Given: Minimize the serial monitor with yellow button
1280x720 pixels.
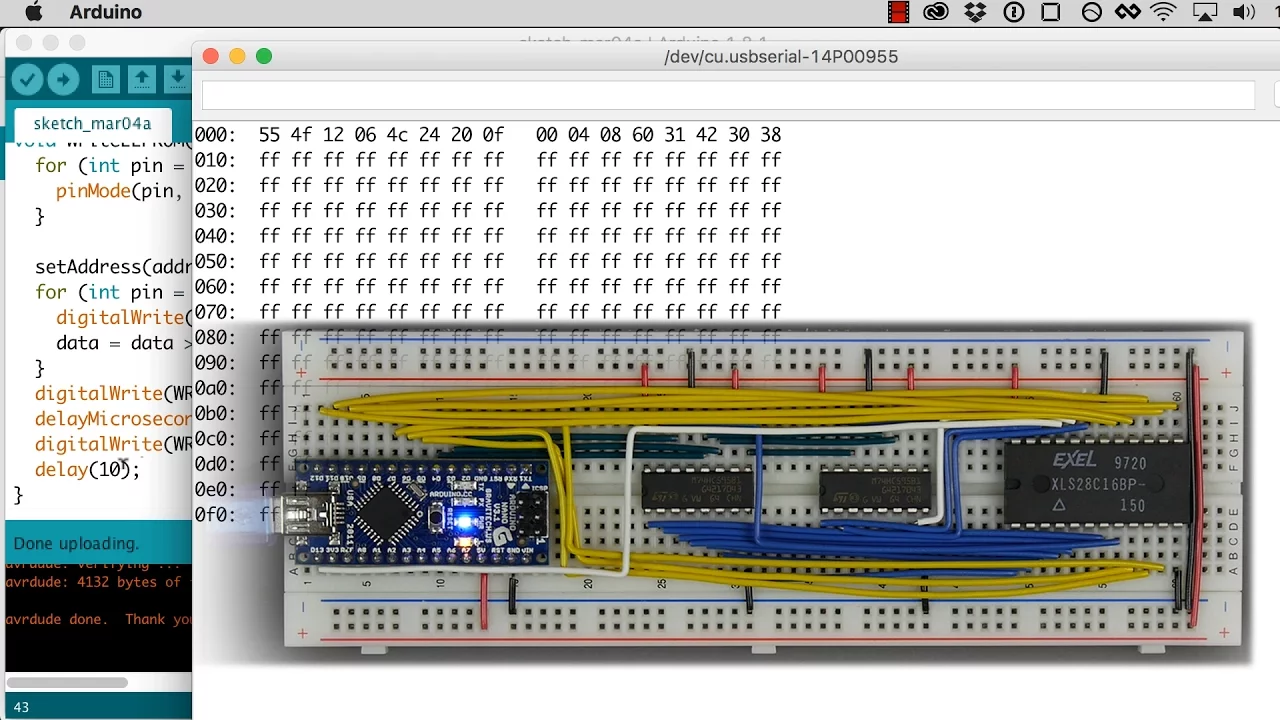Looking at the screenshot, I should click(x=237, y=56).
